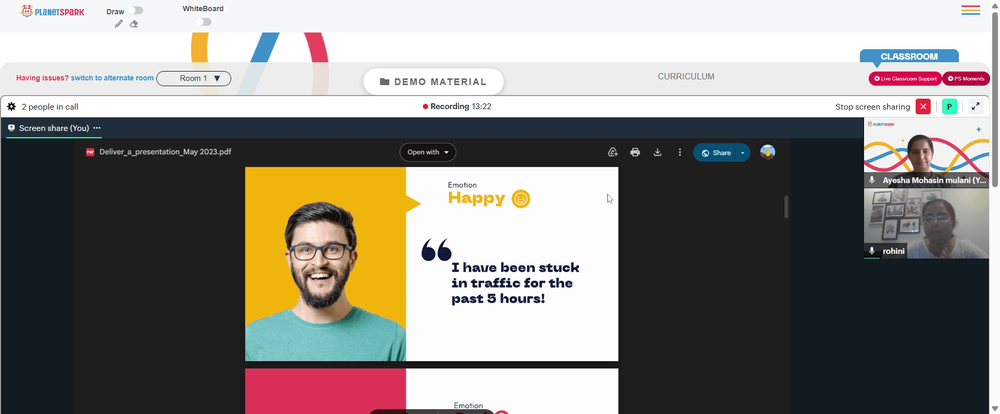
Task: Open the hamburger menu at top right
Action: pyautogui.click(x=971, y=10)
